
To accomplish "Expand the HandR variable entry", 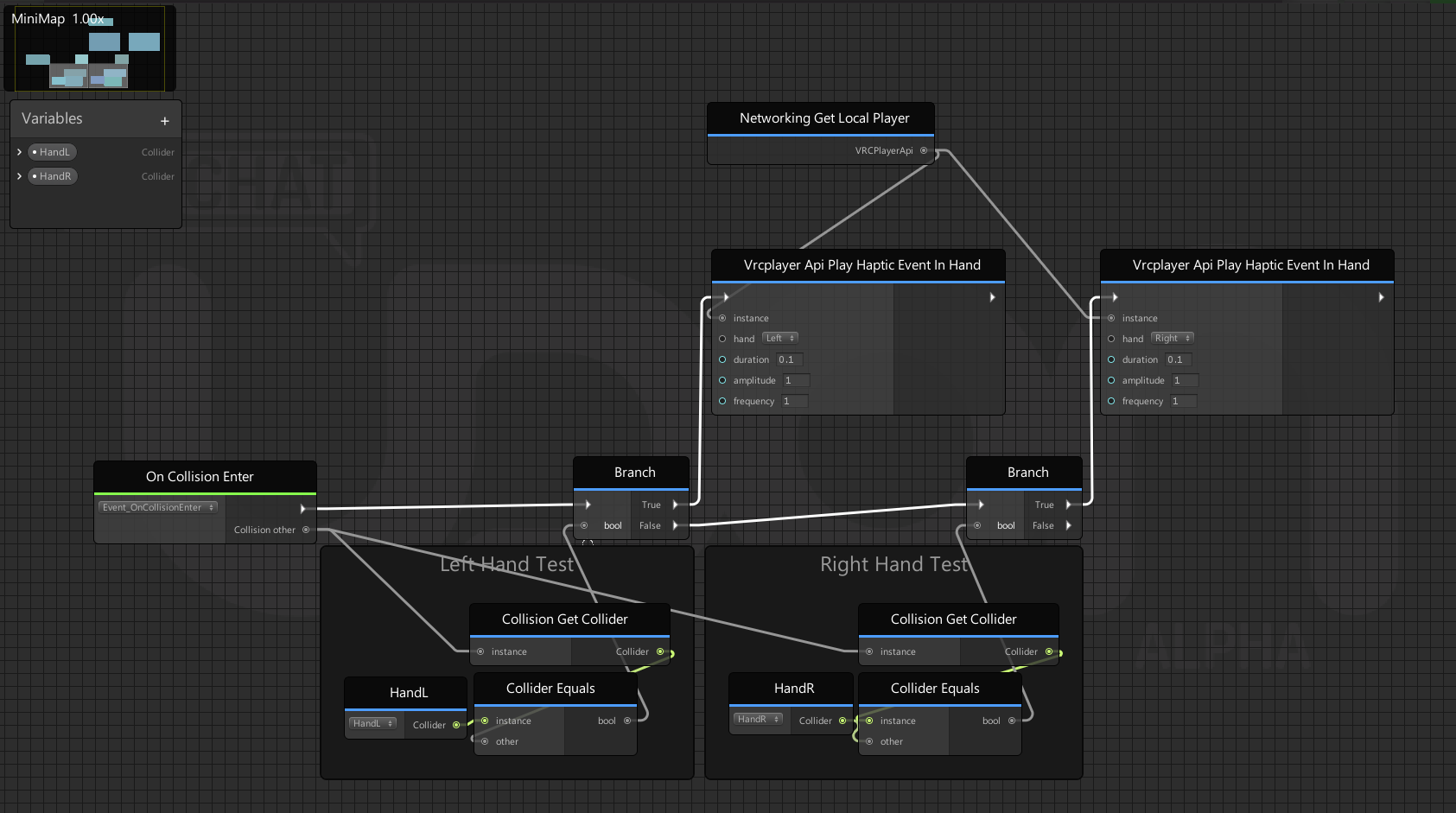I will (19, 176).
